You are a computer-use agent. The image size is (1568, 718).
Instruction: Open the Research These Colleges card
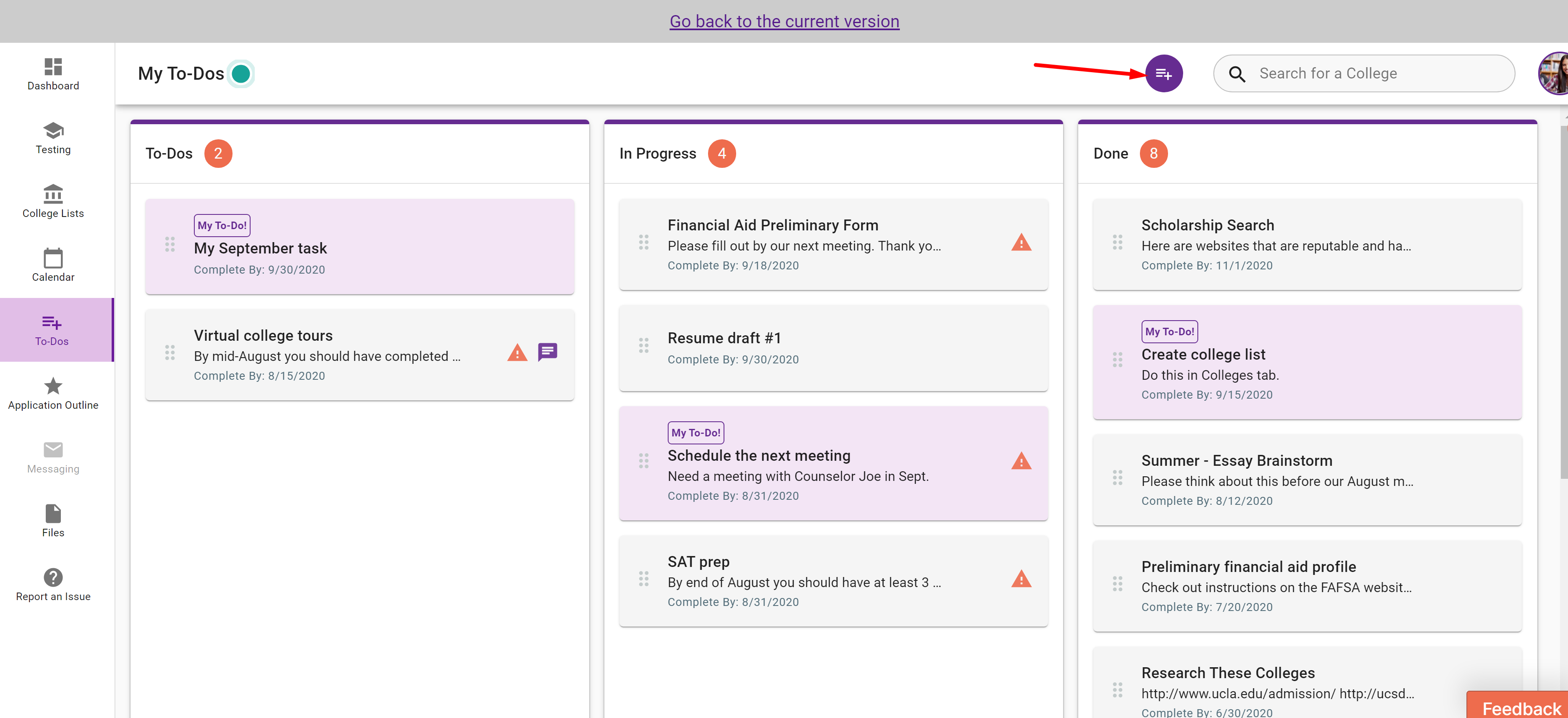point(1307,683)
